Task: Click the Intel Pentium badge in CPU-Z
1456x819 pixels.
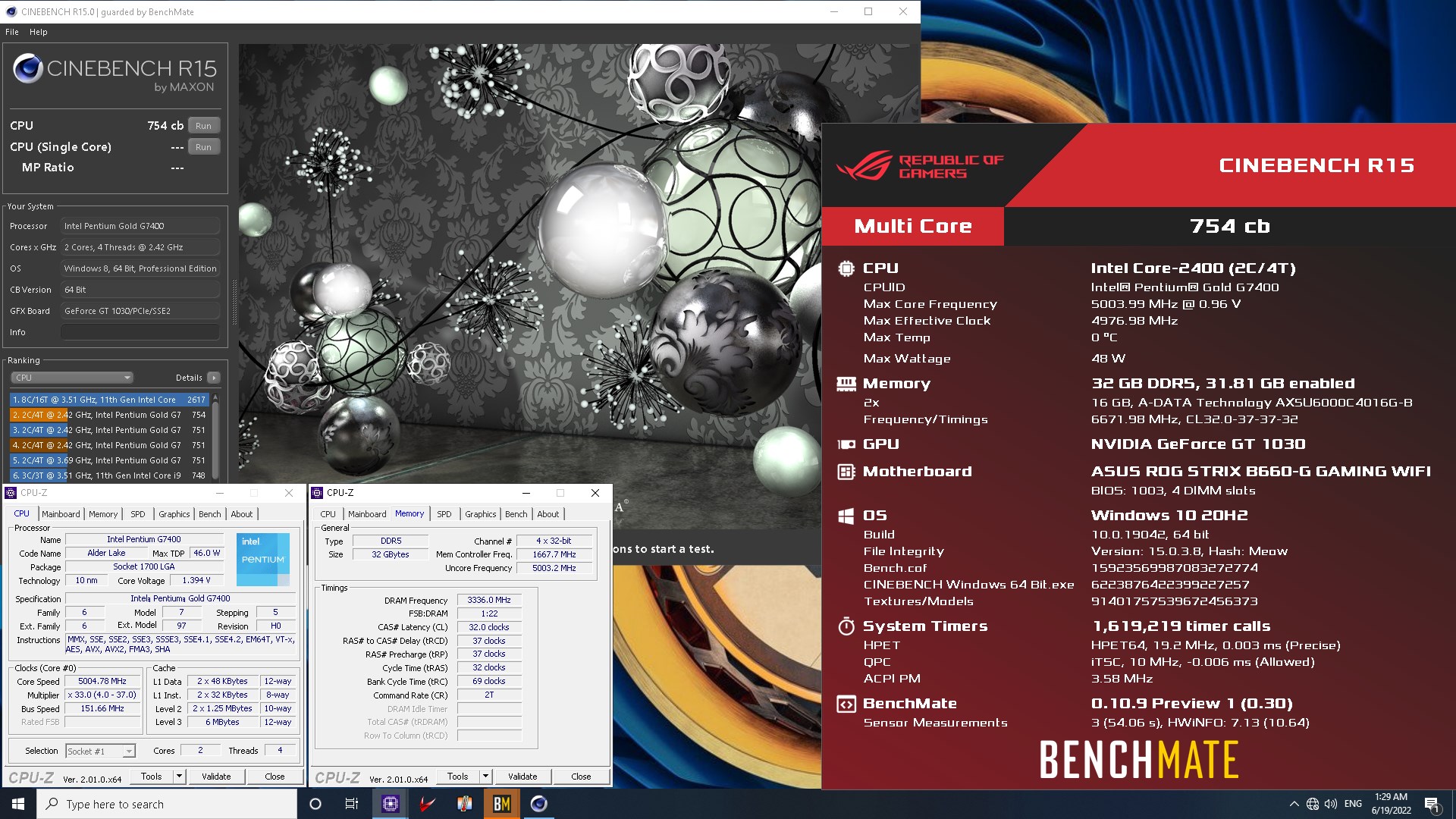Action: click(263, 560)
